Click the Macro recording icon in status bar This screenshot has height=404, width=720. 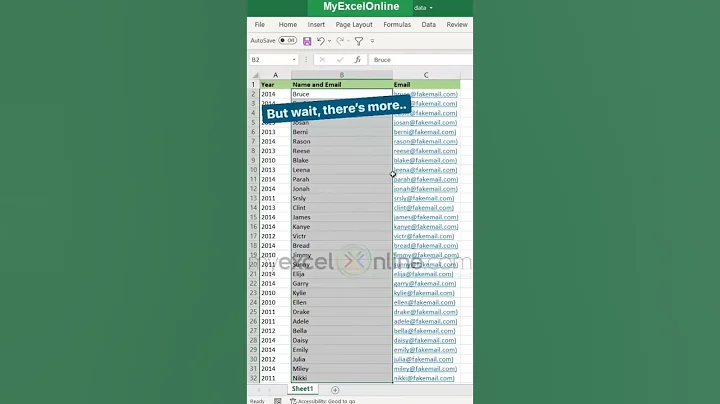click(278, 401)
